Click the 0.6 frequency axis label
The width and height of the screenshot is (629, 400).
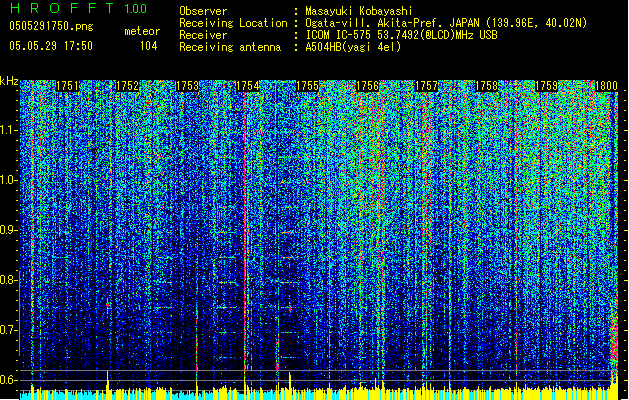(x=8, y=380)
